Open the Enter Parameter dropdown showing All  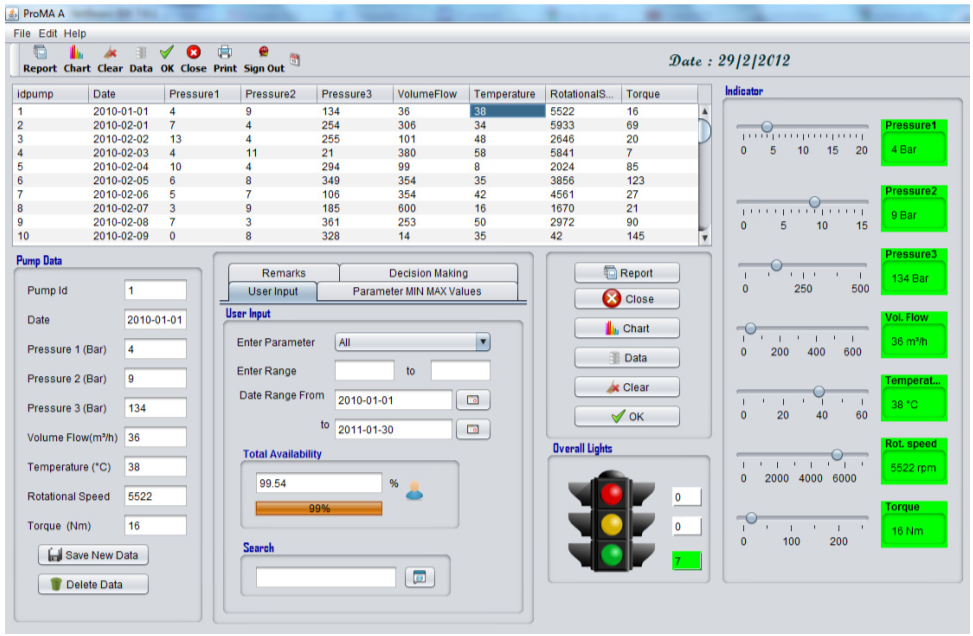483,340
